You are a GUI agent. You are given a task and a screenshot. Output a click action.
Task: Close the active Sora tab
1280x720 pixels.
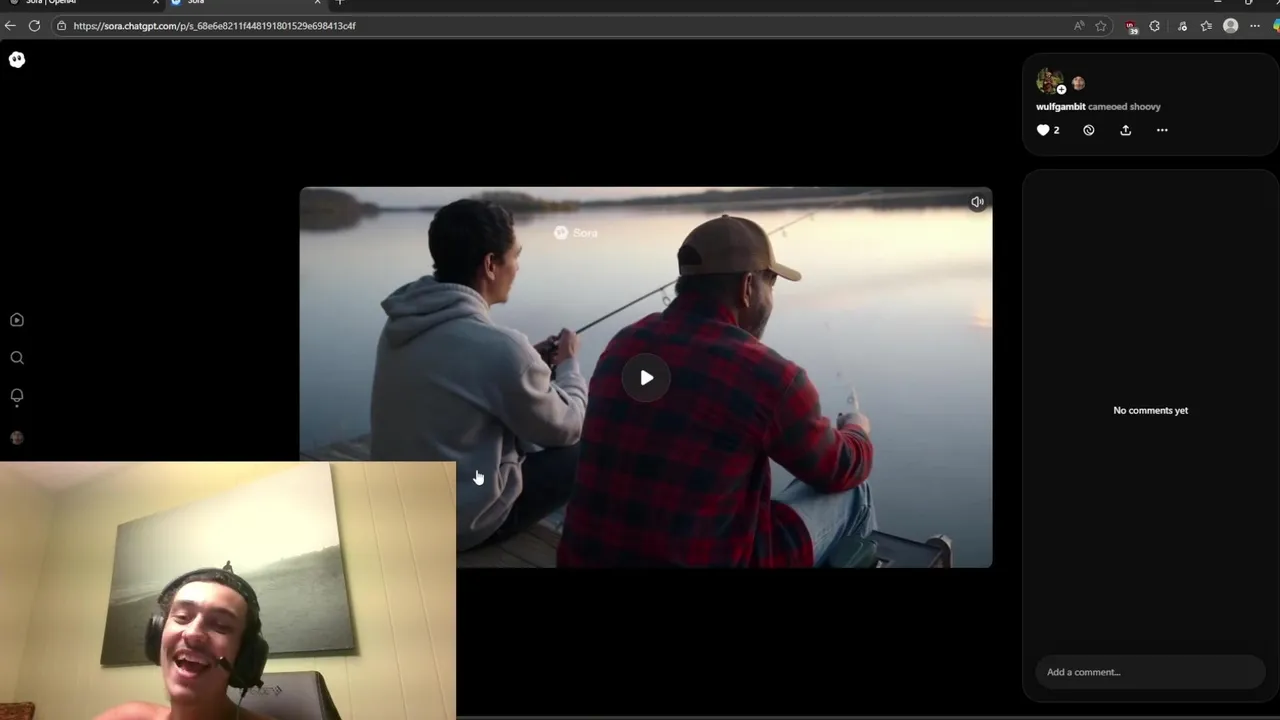(318, 3)
